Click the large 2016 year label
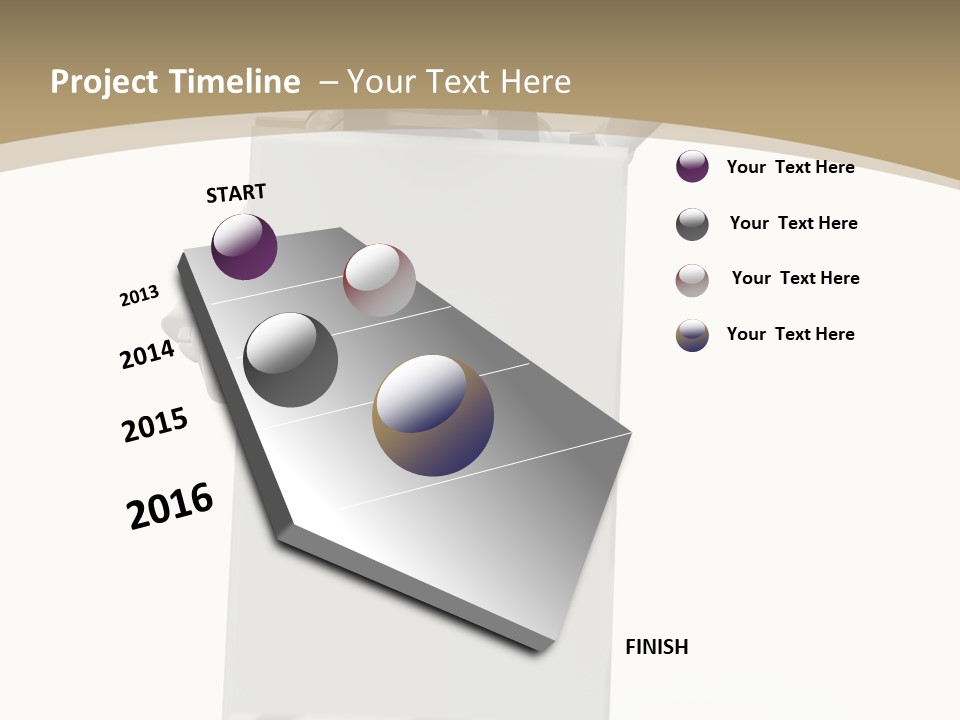960x720 pixels. pyautogui.click(x=168, y=505)
